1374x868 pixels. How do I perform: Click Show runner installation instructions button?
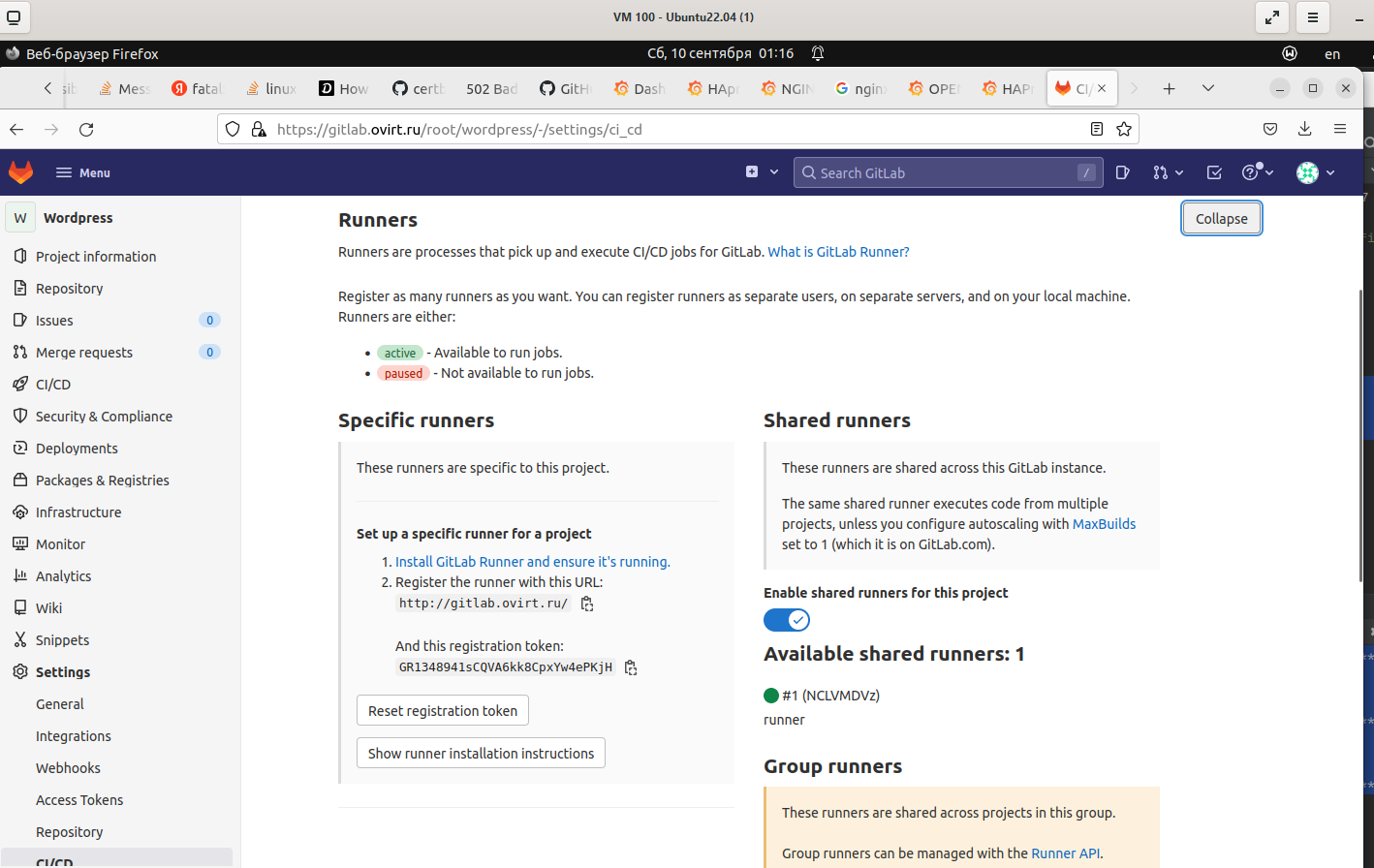coord(481,753)
